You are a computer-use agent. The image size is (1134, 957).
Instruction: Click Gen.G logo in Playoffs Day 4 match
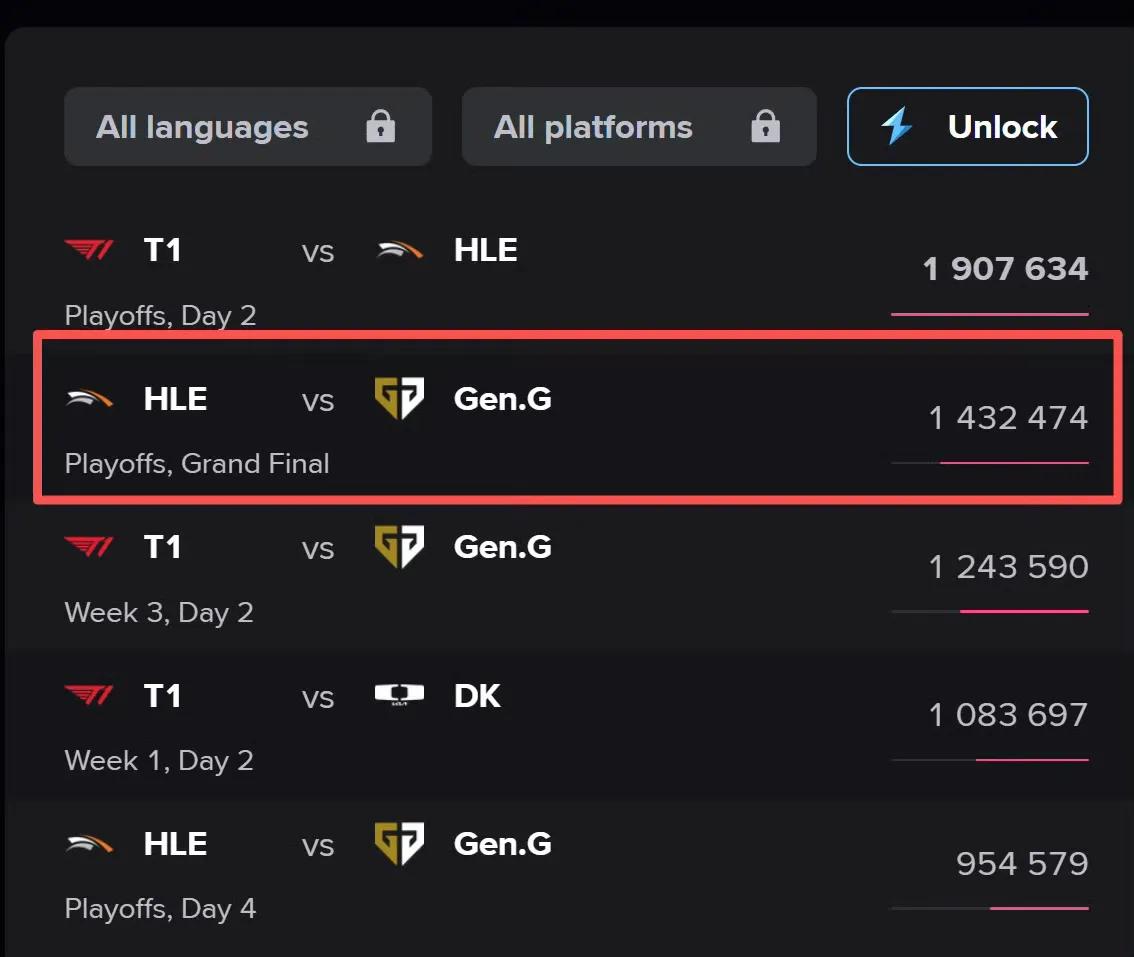point(399,843)
